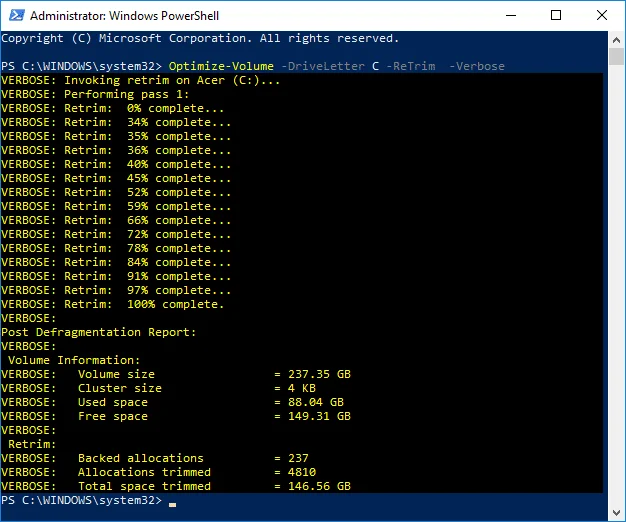This screenshot has height=522, width=626.
Task: Click the 'Retrim: 97% complete' line
Action: click(116, 290)
